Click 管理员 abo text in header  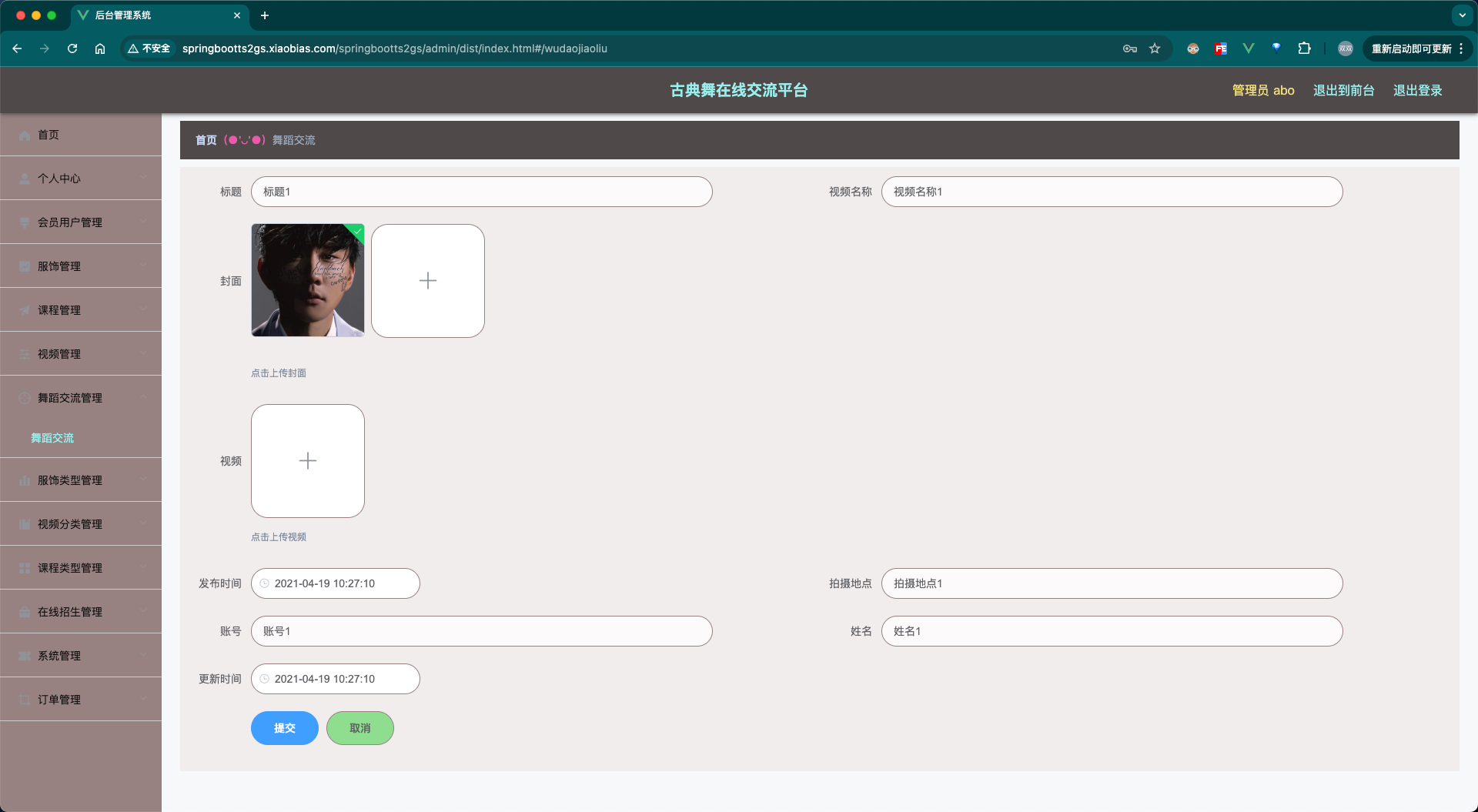(x=1263, y=90)
